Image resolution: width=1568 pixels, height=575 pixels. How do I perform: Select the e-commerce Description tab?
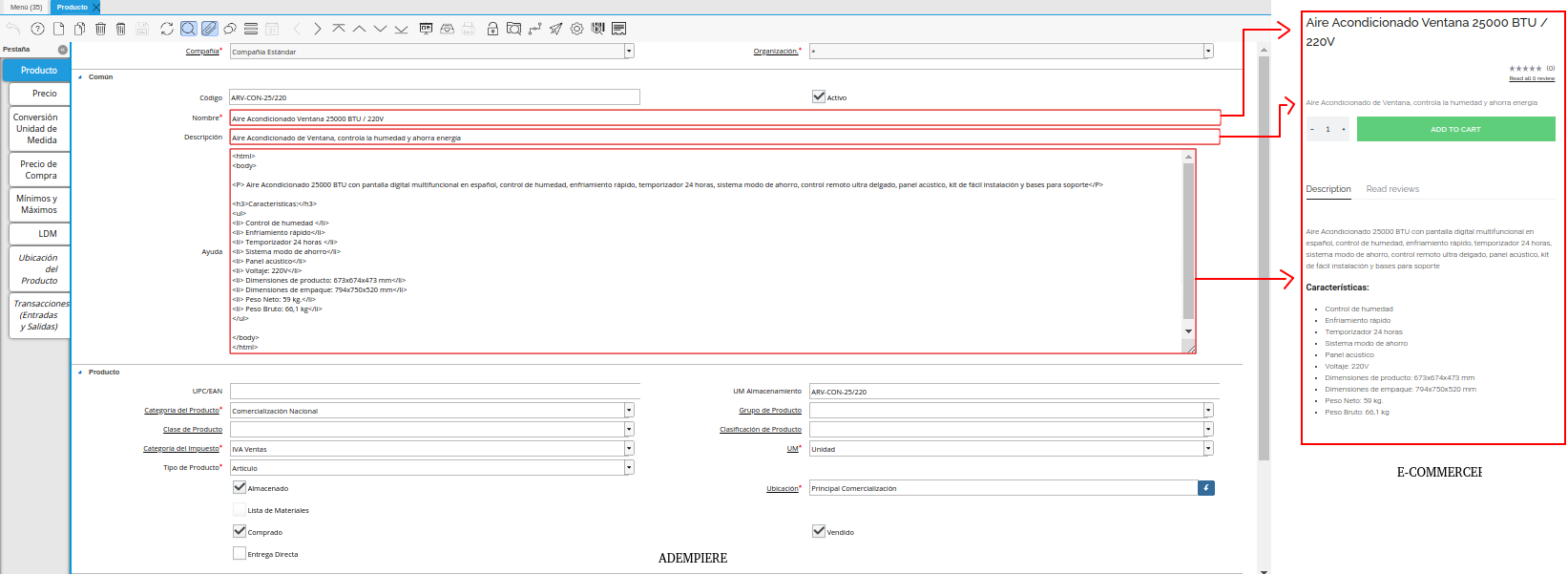click(x=1328, y=189)
